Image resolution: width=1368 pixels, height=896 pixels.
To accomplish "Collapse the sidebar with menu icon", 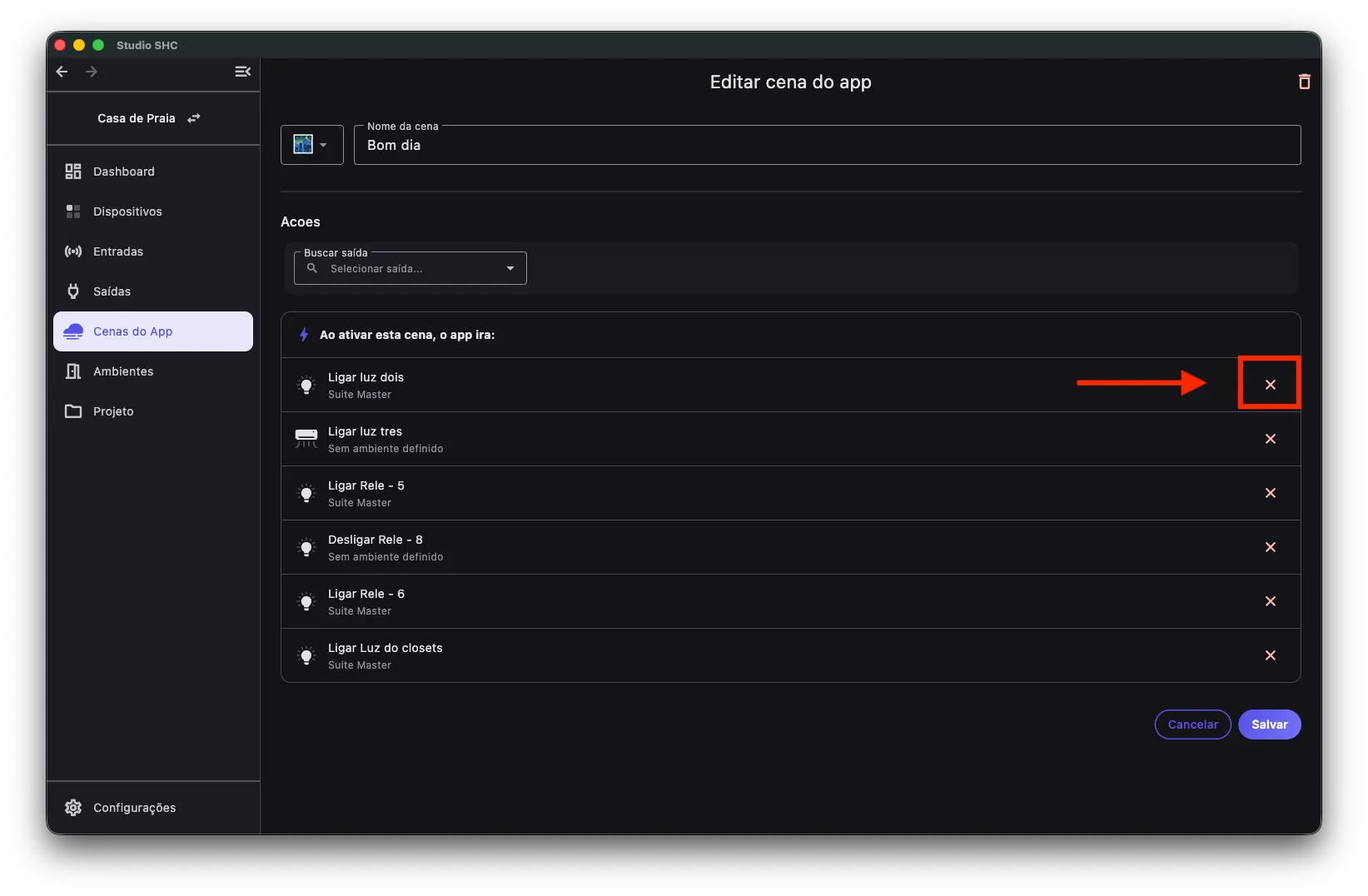I will 242,72.
